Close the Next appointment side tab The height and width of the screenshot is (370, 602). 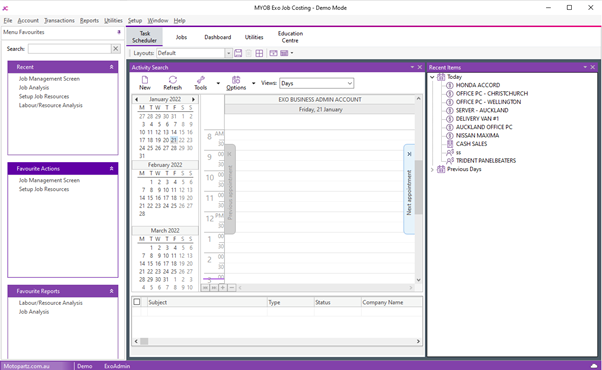(x=409, y=154)
